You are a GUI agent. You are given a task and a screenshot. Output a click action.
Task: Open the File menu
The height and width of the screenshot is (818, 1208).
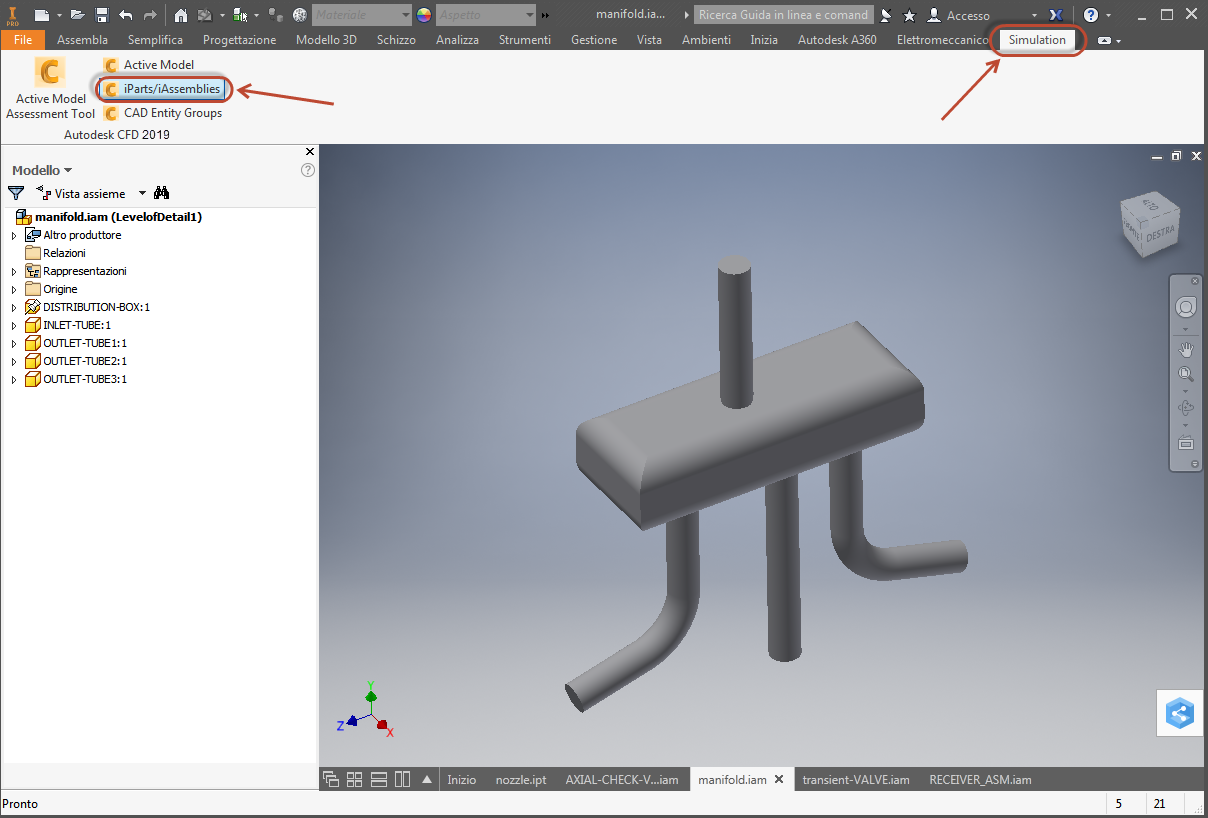(23, 40)
